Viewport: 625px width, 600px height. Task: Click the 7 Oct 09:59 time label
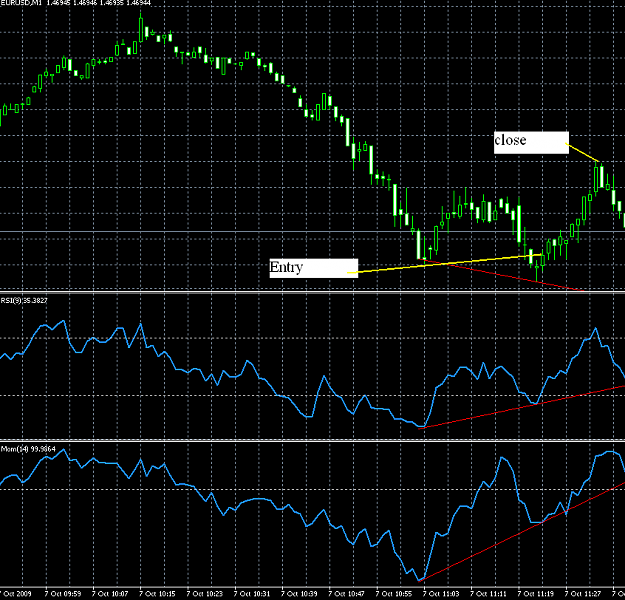(x=63, y=594)
